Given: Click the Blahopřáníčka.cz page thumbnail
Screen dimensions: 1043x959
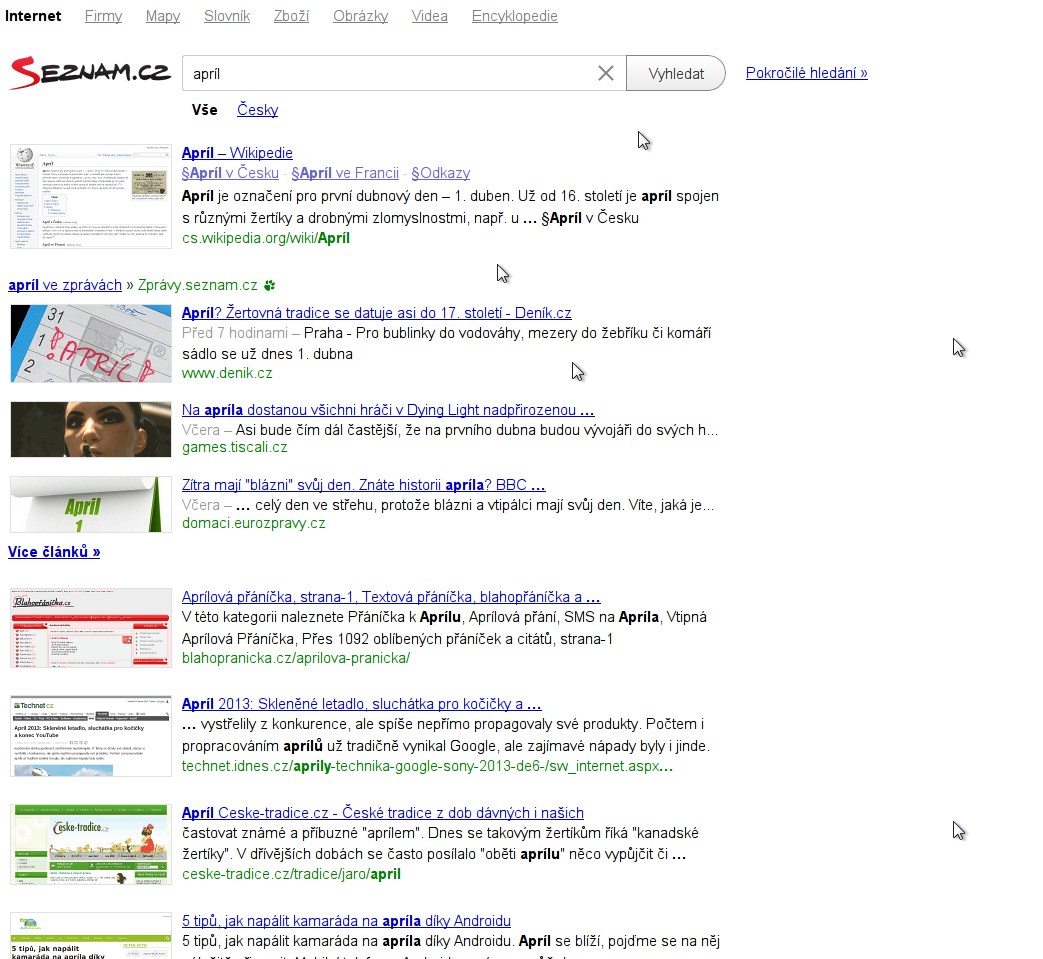Looking at the screenshot, I should (90, 628).
